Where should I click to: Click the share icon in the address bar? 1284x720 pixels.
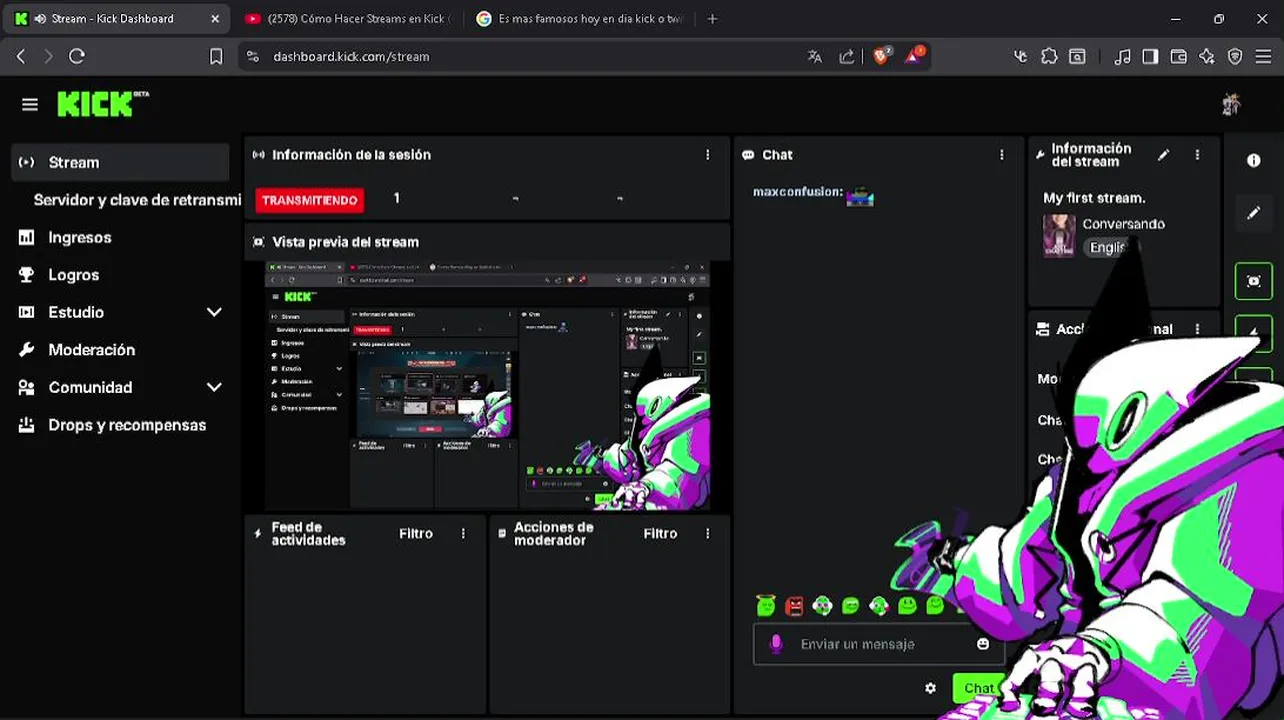(847, 57)
